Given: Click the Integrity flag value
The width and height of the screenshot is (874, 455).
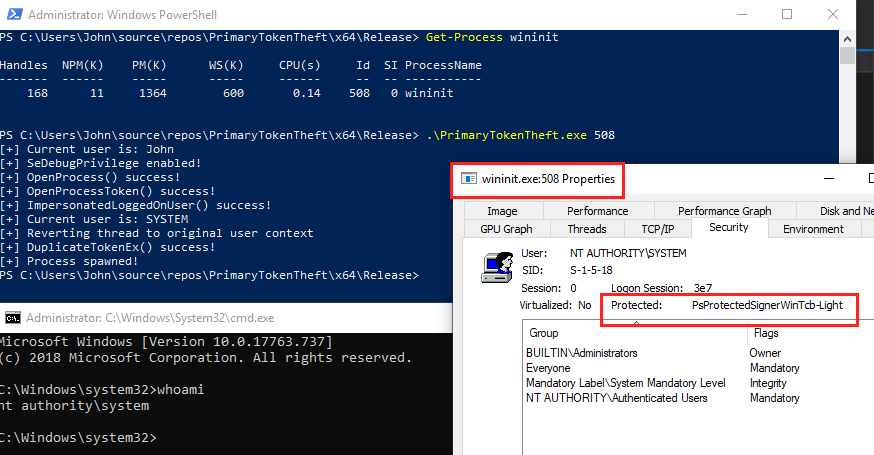Looking at the screenshot, I should (x=768, y=383).
